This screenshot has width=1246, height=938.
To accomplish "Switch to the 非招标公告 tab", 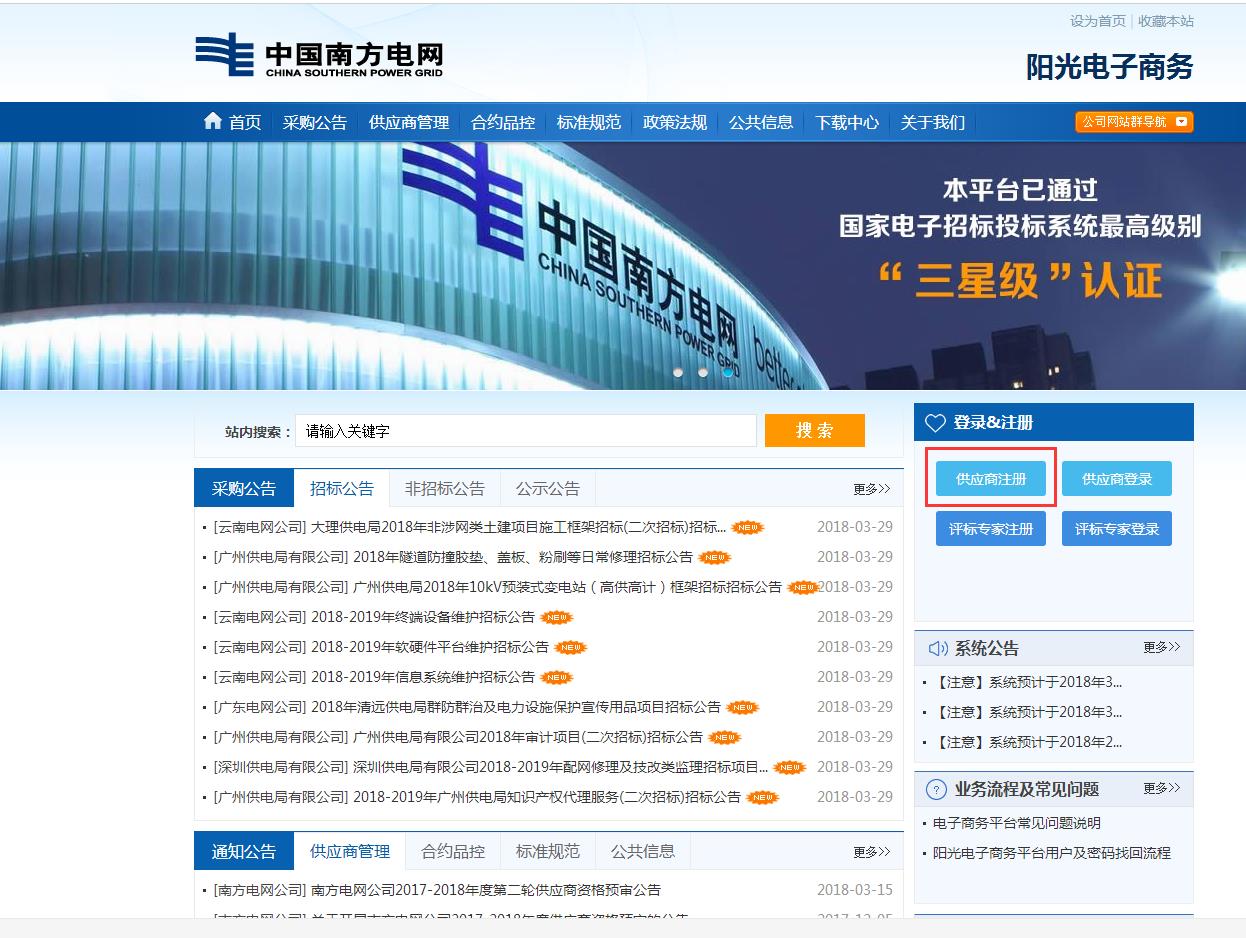I will pos(445,489).
